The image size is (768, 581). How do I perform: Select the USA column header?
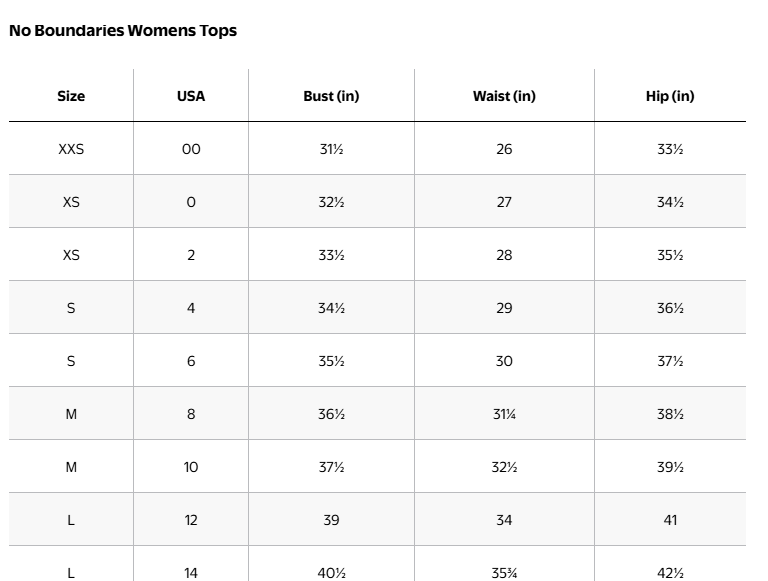191,96
